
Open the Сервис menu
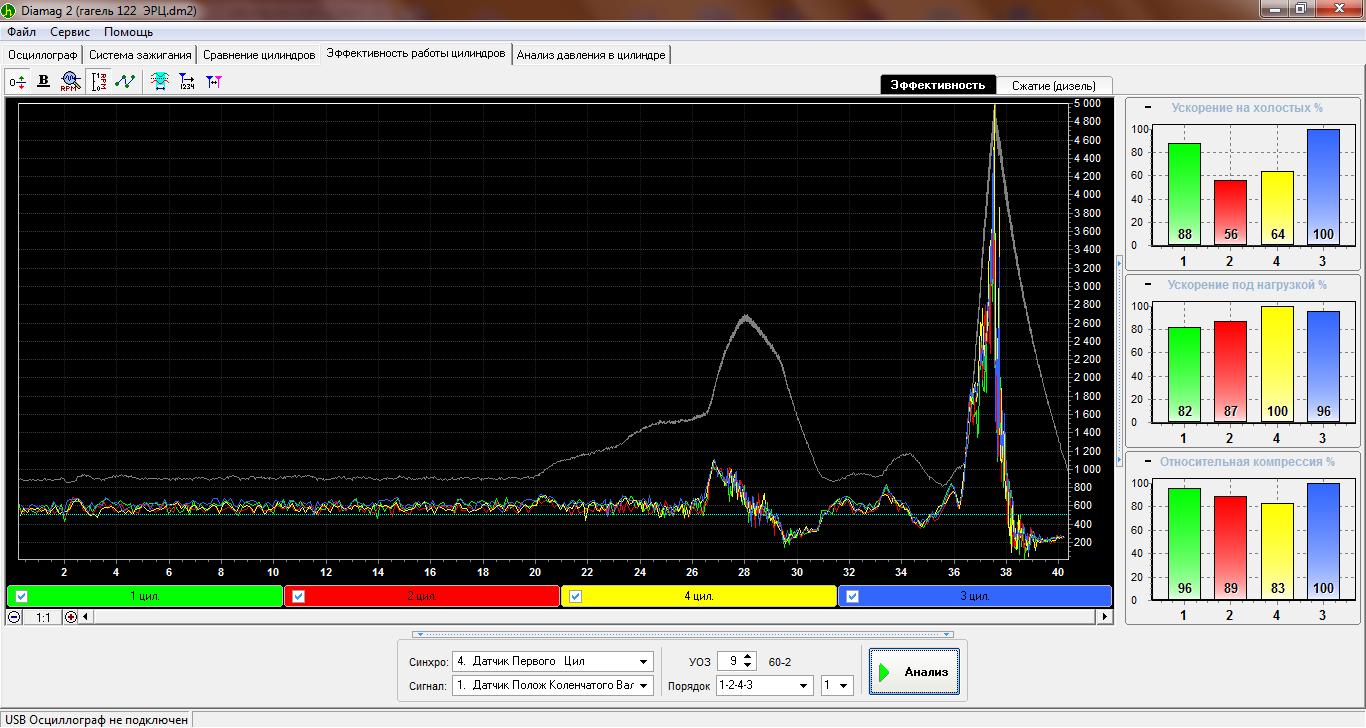tap(70, 32)
